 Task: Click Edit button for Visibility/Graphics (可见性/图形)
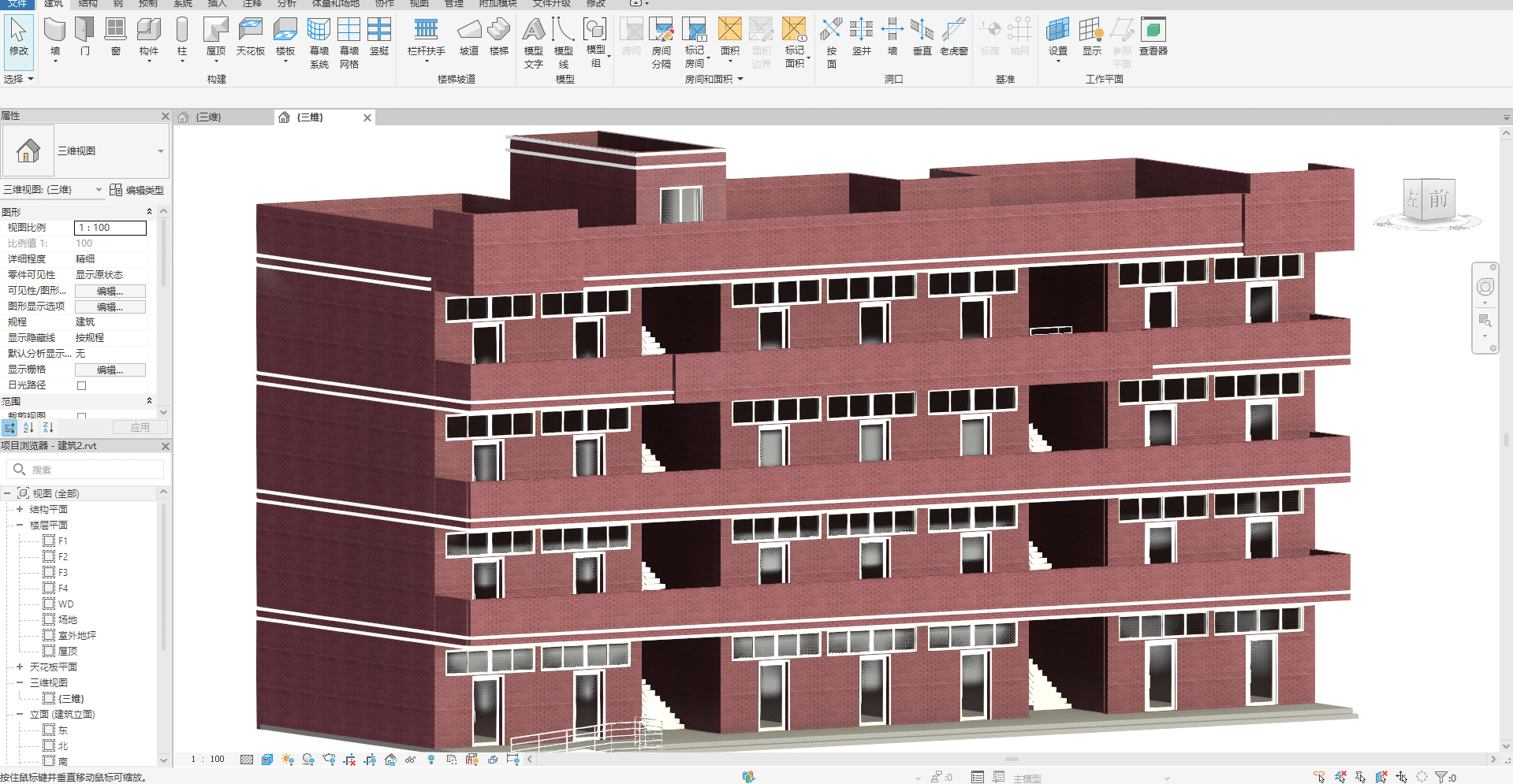pyautogui.click(x=110, y=291)
